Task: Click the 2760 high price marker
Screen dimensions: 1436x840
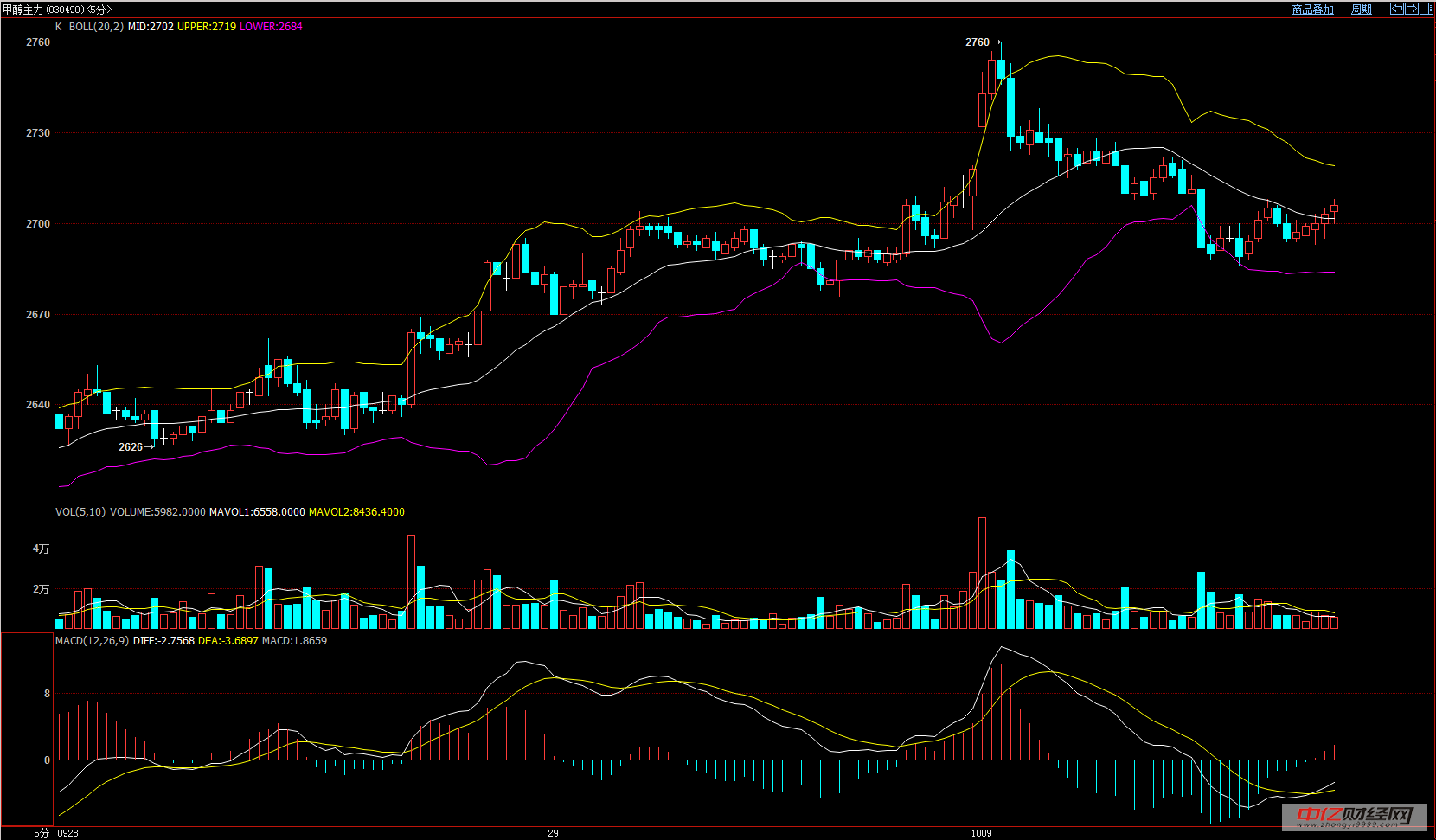Action: [978, 42]
